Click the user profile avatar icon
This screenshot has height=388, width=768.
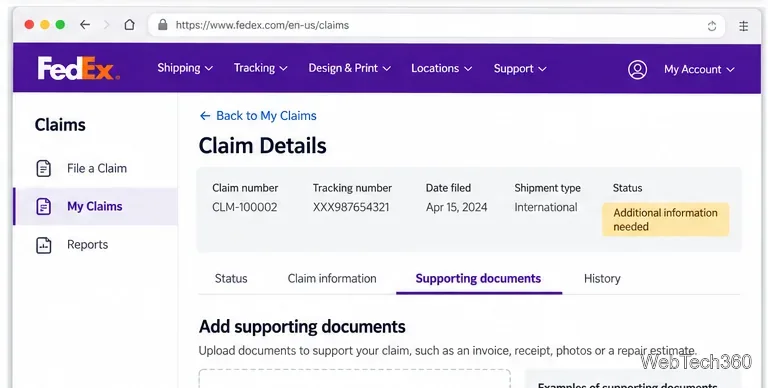click(637, 70)
